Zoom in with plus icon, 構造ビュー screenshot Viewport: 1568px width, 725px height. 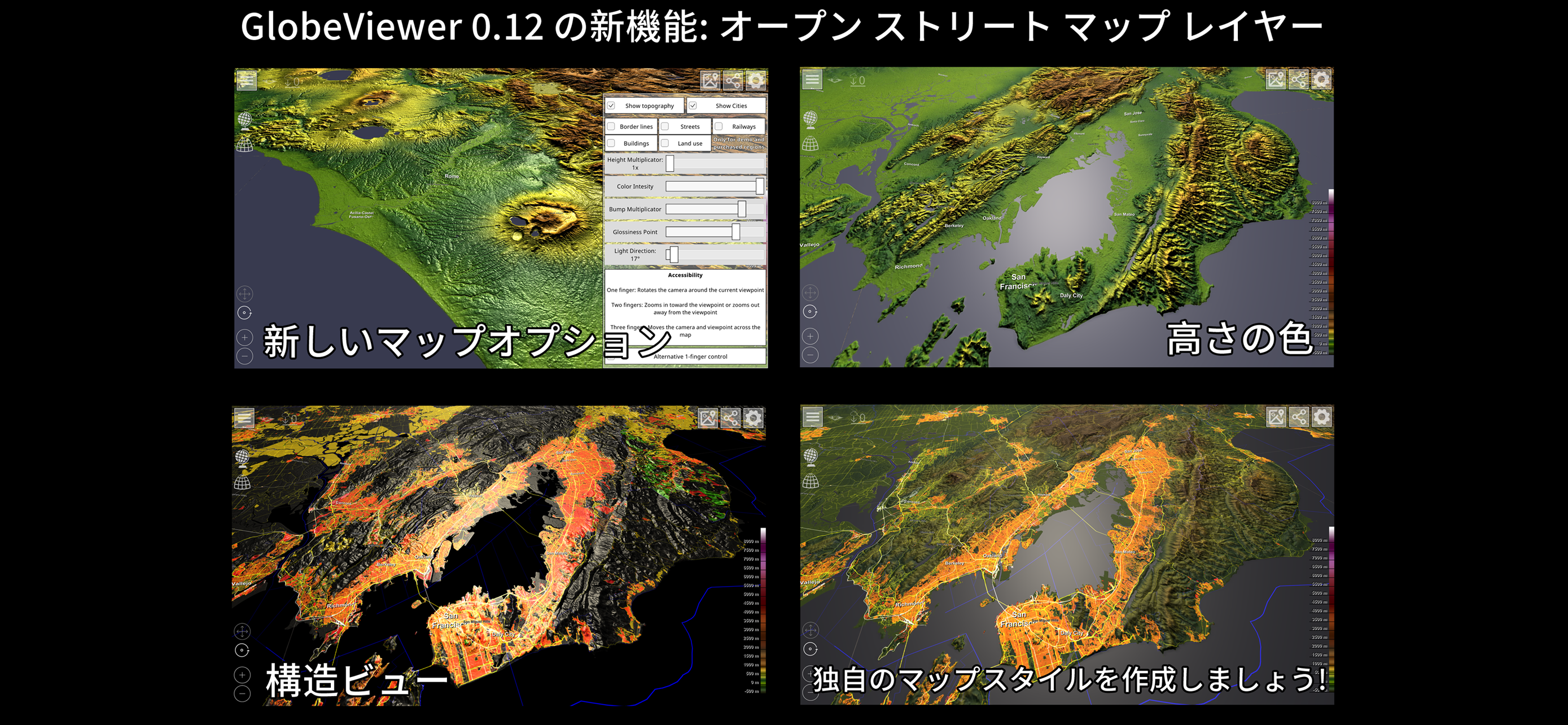tap(242, 675)
